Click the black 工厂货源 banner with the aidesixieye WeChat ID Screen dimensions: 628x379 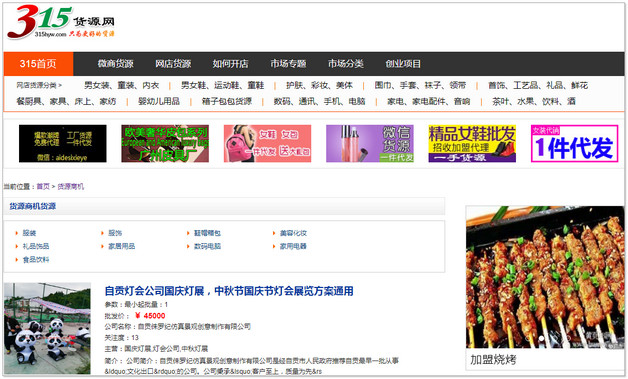[x=63, y=143]
